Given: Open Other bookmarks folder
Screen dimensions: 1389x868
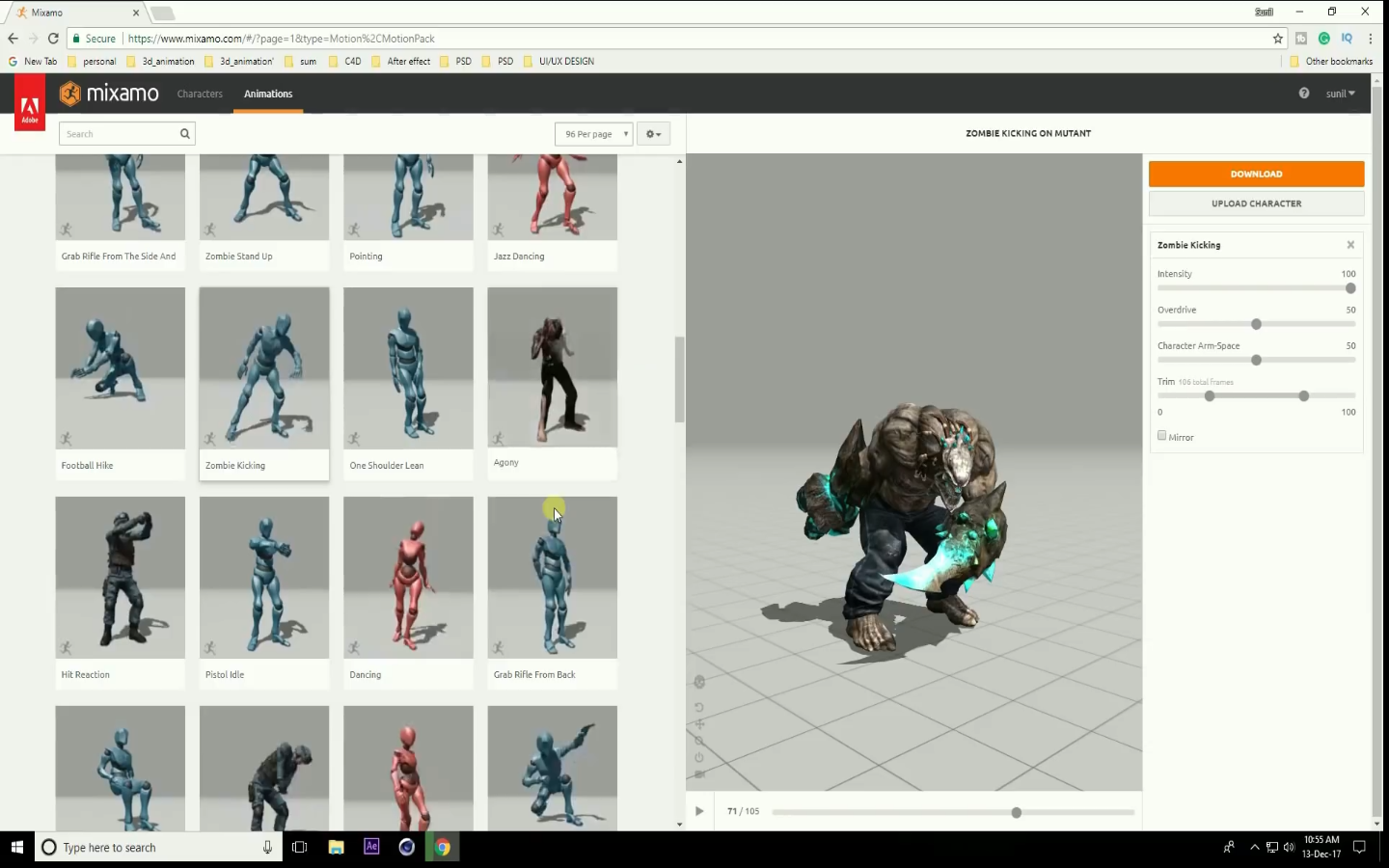Looking at the screenshot, I should click(x=1331, y=61).
